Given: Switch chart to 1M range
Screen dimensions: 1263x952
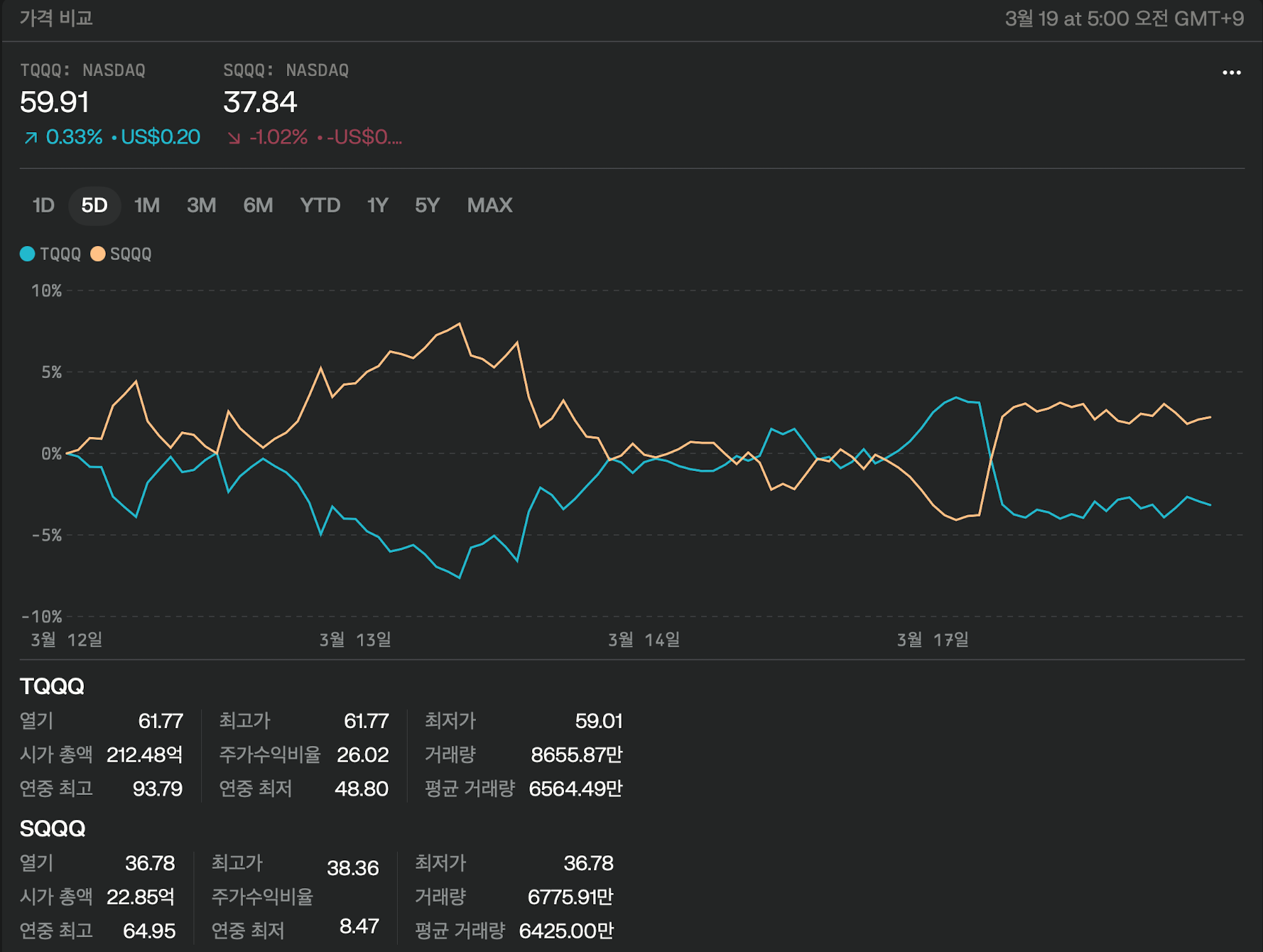Looking at the screenshot, I should pos(147,205).
